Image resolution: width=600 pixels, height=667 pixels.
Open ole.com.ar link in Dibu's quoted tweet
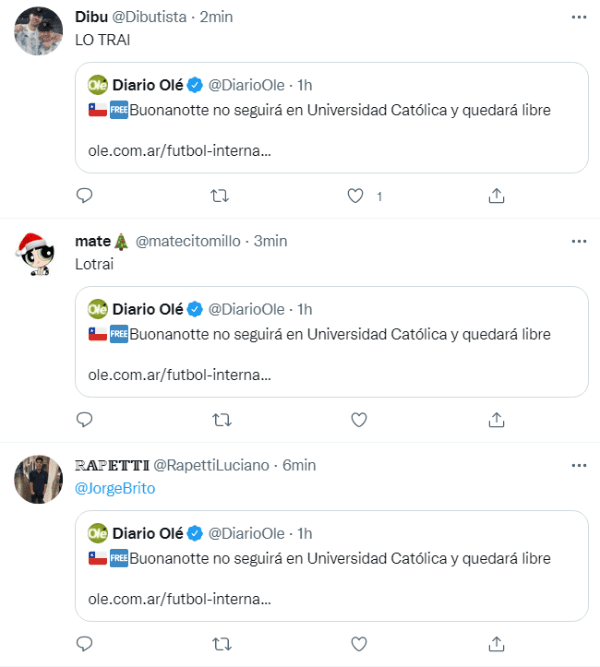coord(173,152)
